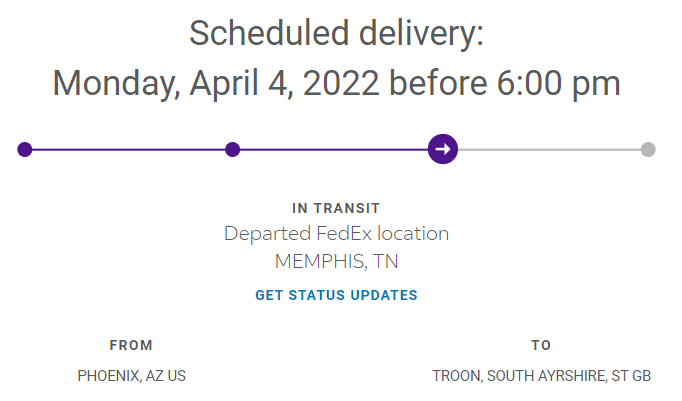Click the 'Scheduled delivery:' heading
Image resolution: width=682 pixels, height=401 pixels.
(336, 34)
